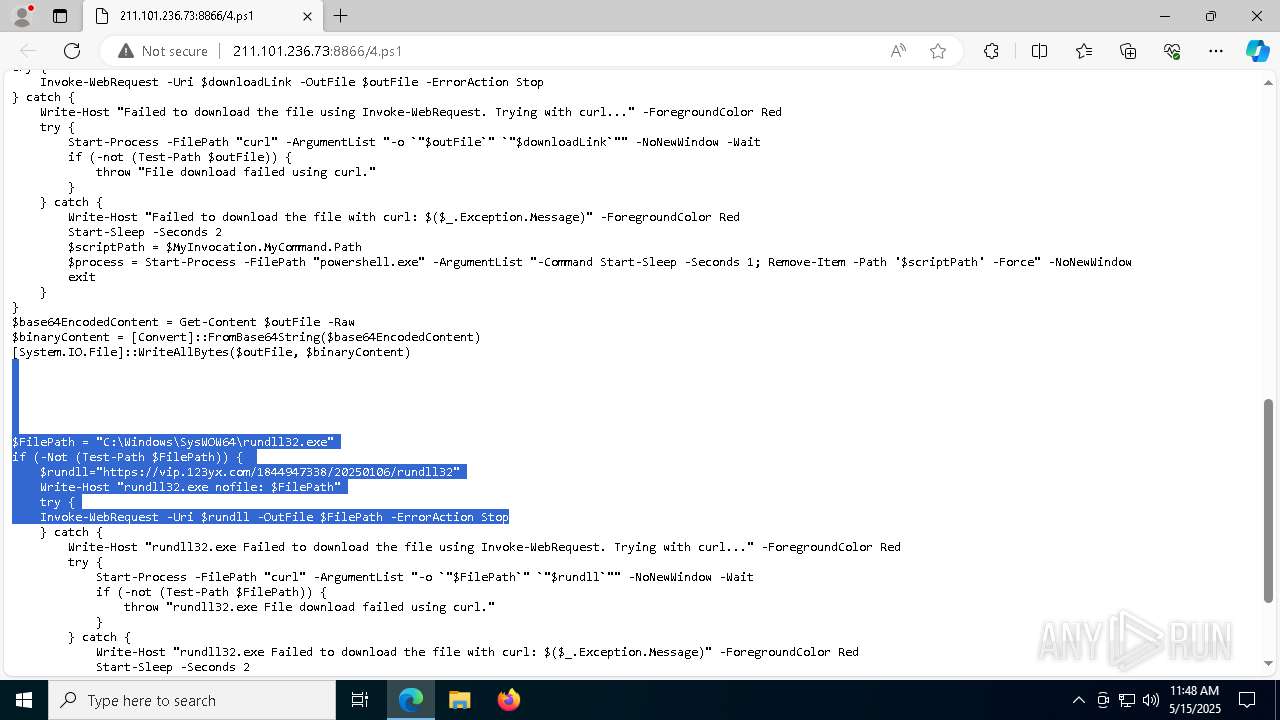
Task: Open Collections
Action: tap(1128, 51)
